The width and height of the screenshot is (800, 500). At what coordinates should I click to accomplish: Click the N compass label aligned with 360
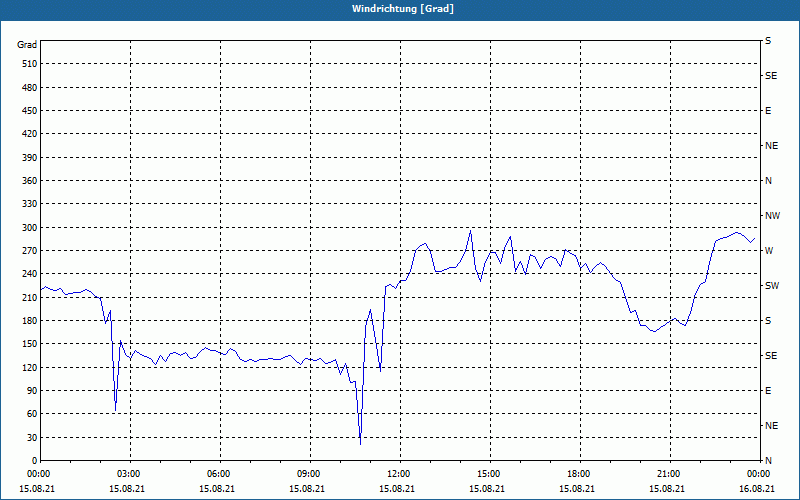pyautogui.click(x=768, y=181)
